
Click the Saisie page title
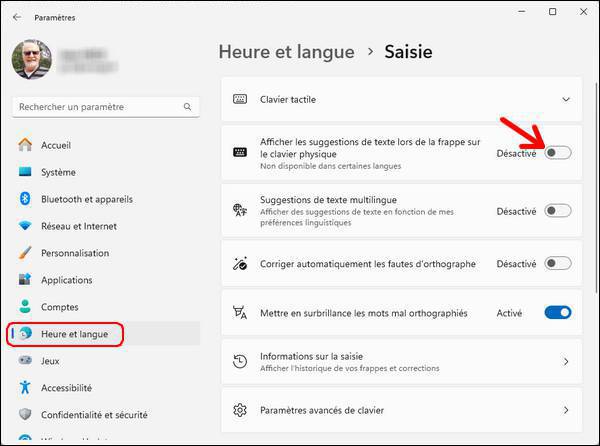pos(408,52)
